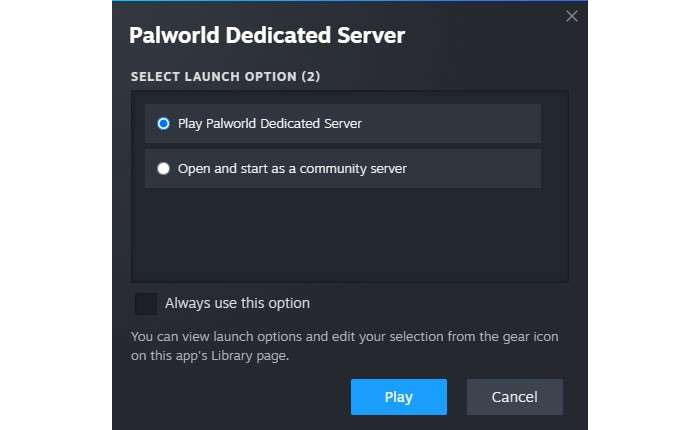The height and width of the screenshot is (430, 700).
Task: Close the launch options dialog
Action: click(x=572, y=16)
